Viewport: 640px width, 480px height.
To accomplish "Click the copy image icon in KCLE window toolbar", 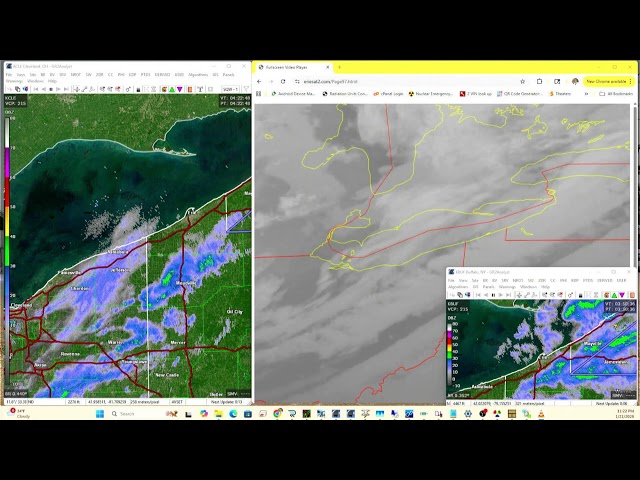I will coord(18,89).
